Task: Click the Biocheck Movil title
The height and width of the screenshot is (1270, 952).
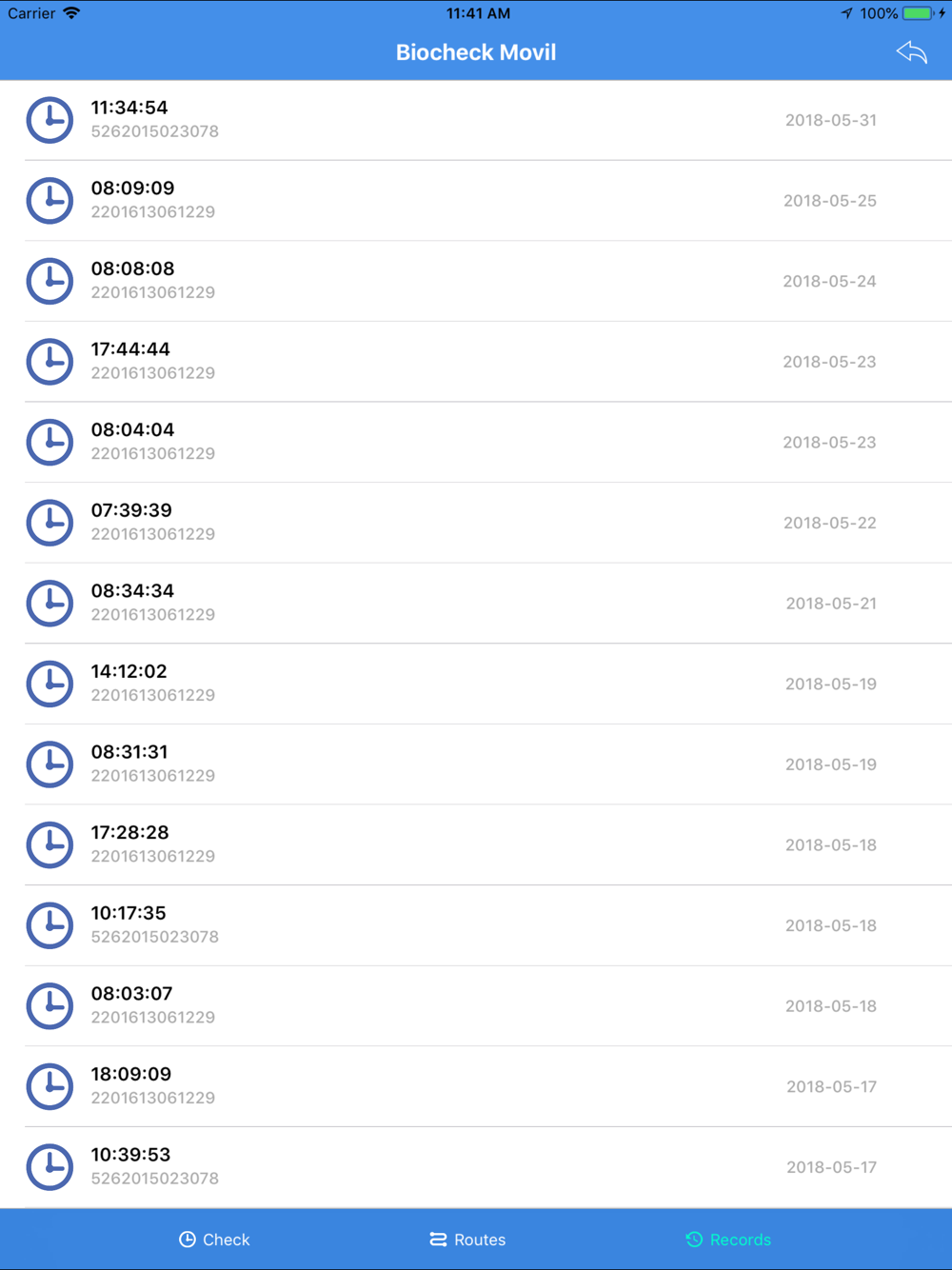Action: [x=476, y=52]
